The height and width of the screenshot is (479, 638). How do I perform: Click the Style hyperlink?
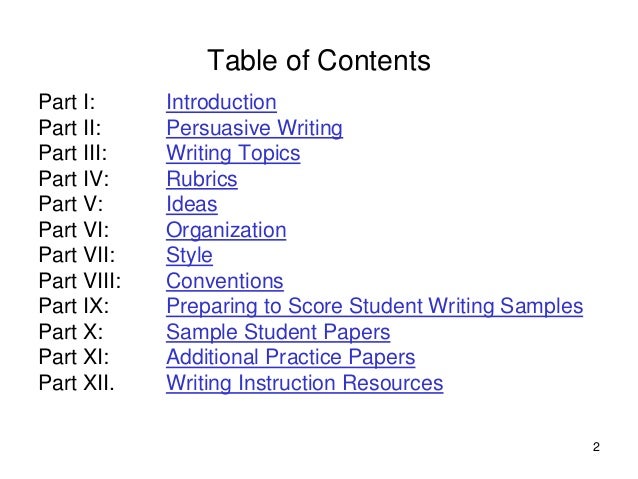[189, 256]
